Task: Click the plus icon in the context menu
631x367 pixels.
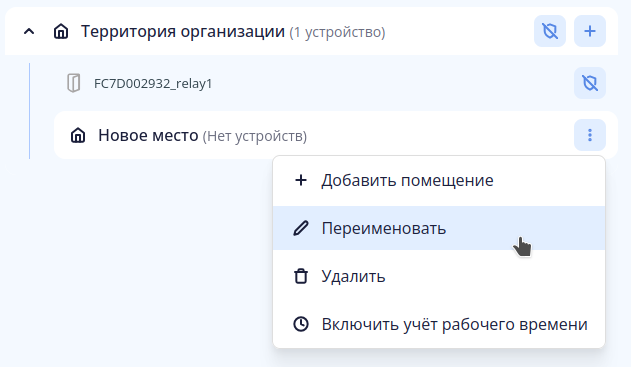Action: click(301, 180)
